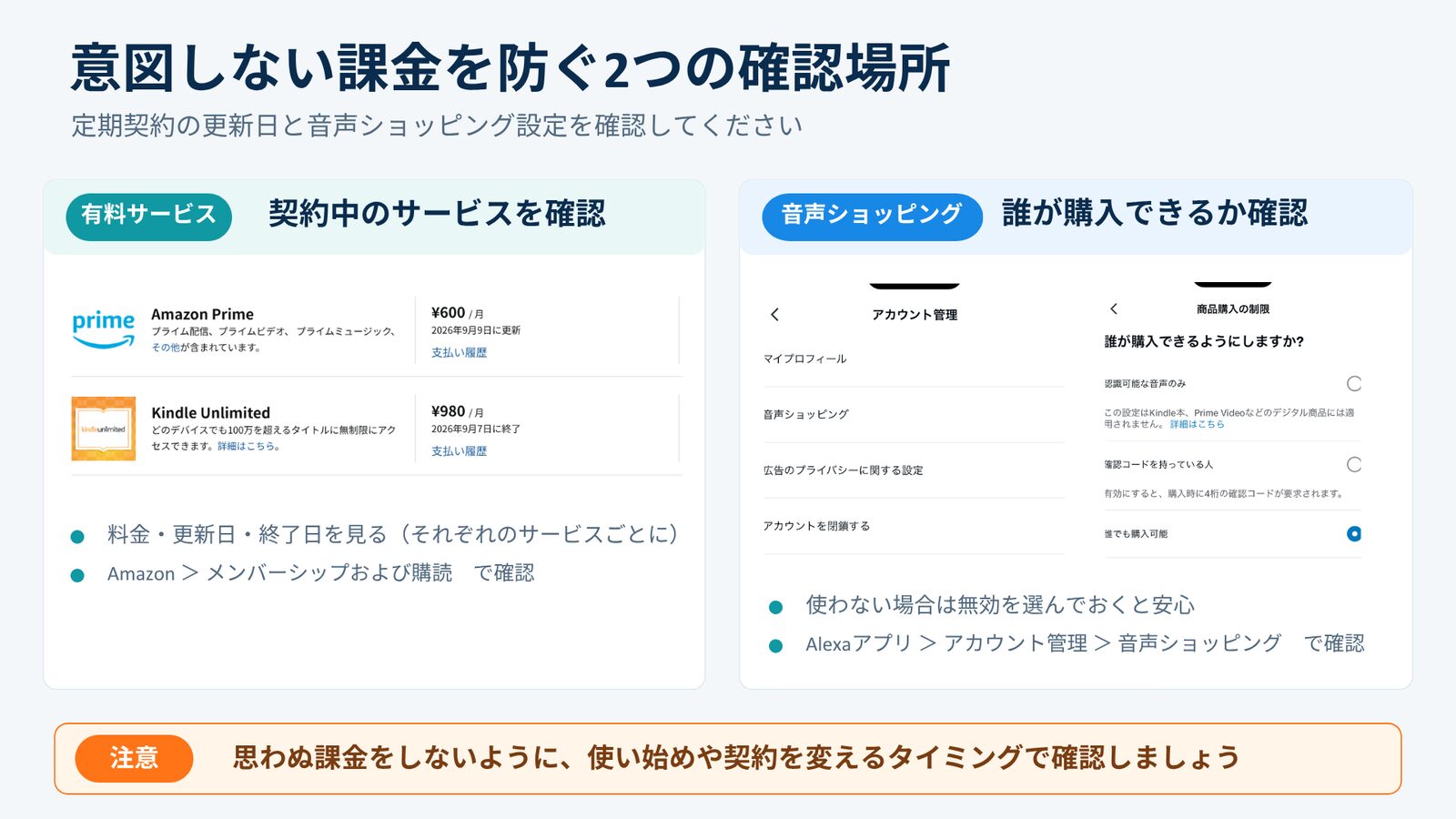Click the 認識可能な音声のみ option label
This screenshot has width=1456, height=819.
coord(1145,384)
